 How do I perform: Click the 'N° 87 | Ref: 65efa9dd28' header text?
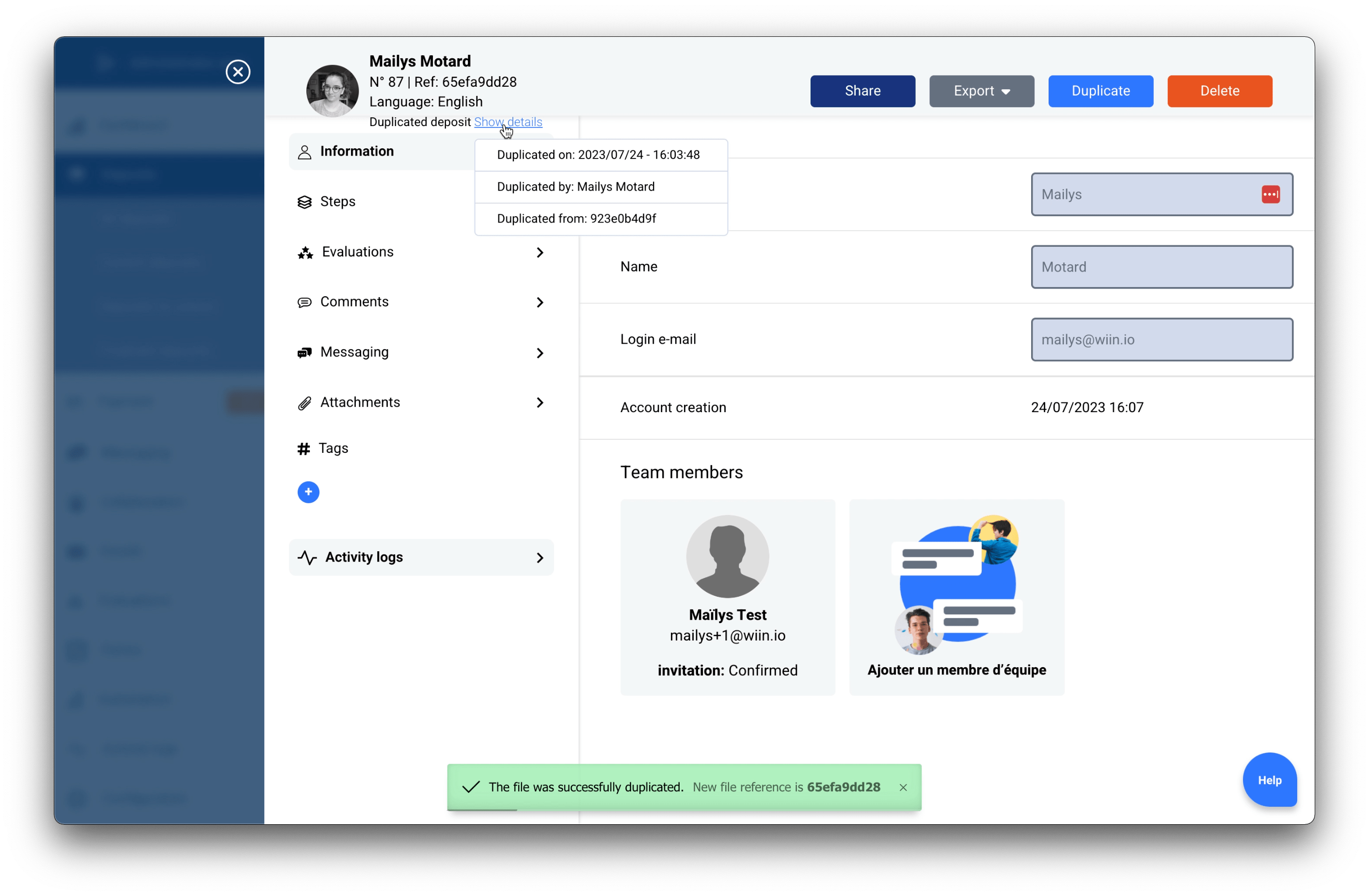pyautogui.click(x=442, y=82)
